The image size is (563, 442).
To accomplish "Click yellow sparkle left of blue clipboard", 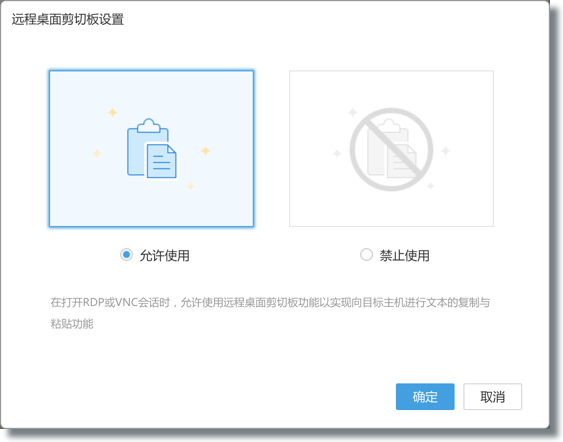I will 97,154.
